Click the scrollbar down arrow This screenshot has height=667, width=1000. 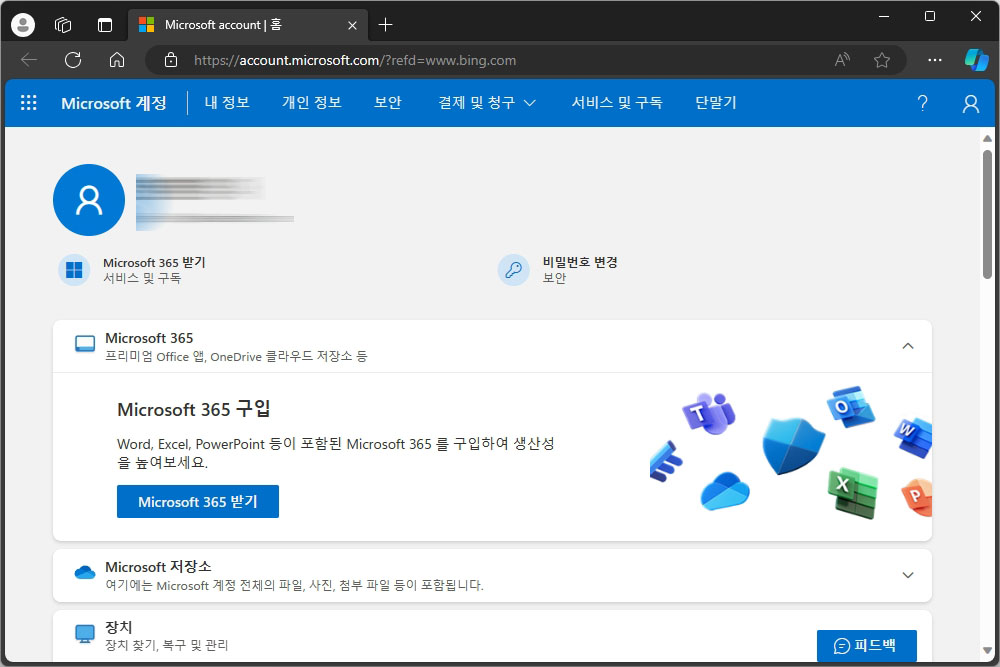987,651
